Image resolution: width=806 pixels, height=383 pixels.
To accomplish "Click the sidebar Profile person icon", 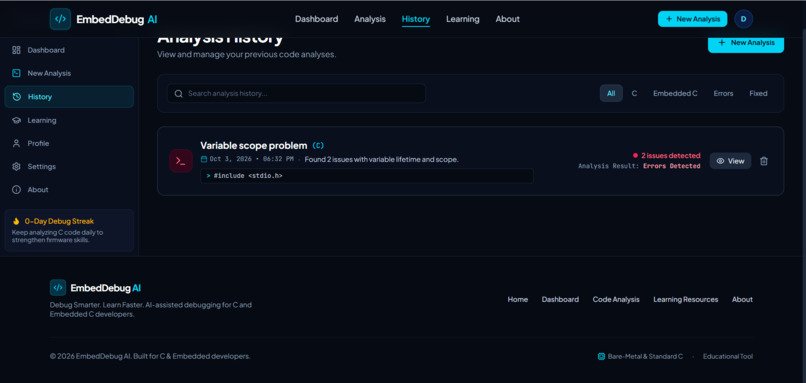I will pyautogui.click(x=16, y=143).
